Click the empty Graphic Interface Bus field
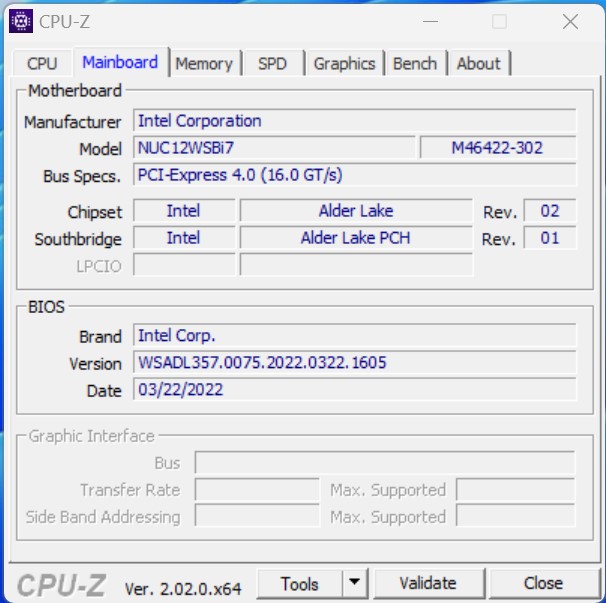Screen dimensions: 606x603 (x=385, y=462)
